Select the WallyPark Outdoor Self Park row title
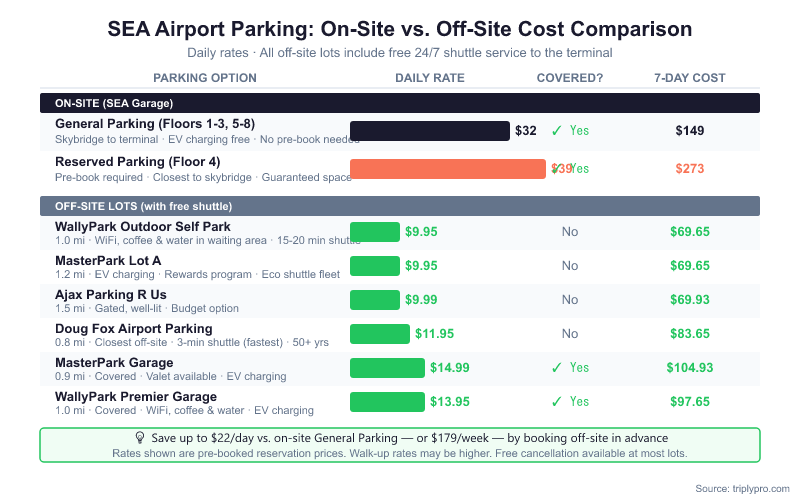This screenshot has width=800, height=500. tap(145, 227)
